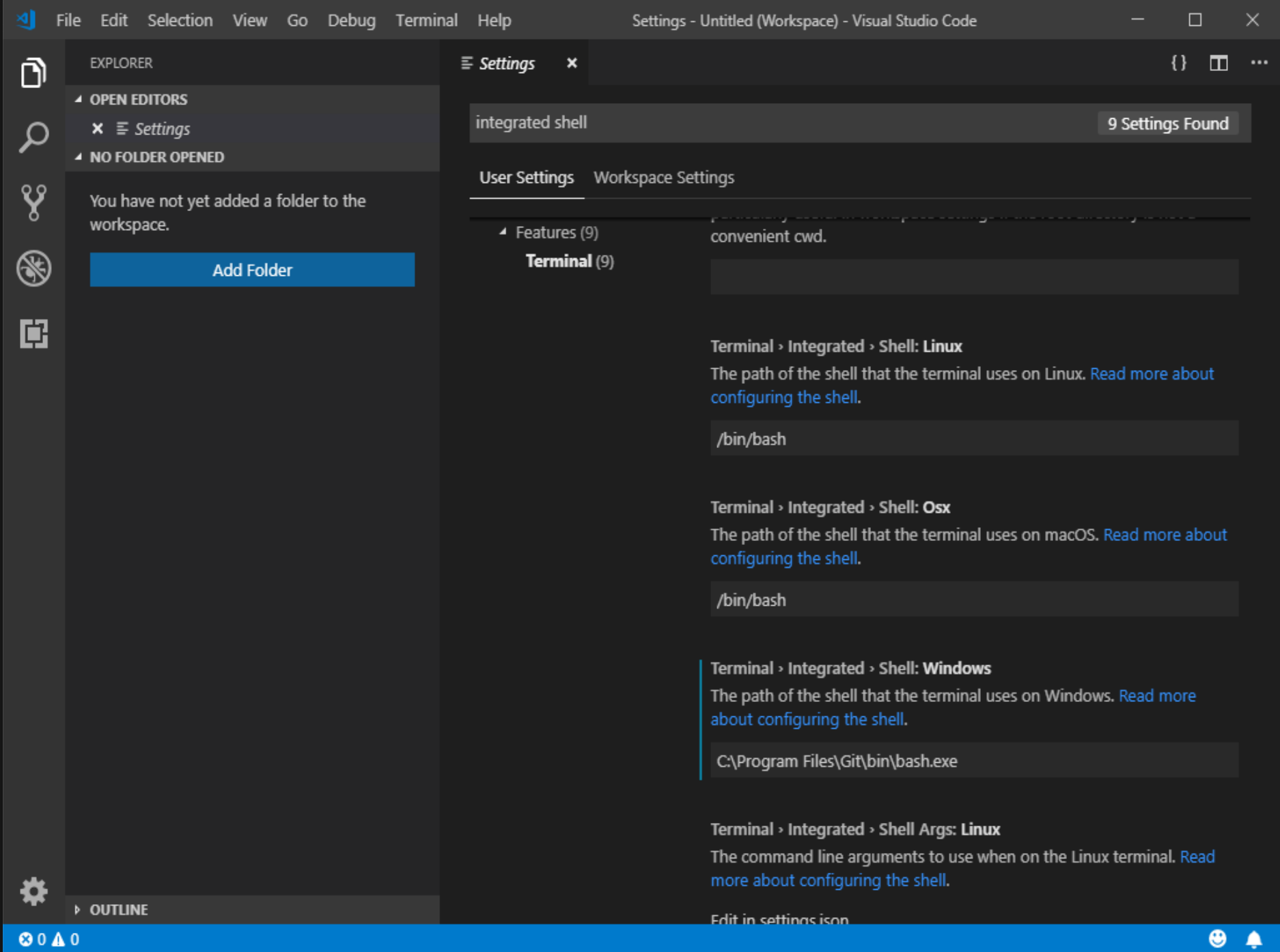Switch to User Settings tab
Screen dimensions: 1280x952
pos(527,178)
